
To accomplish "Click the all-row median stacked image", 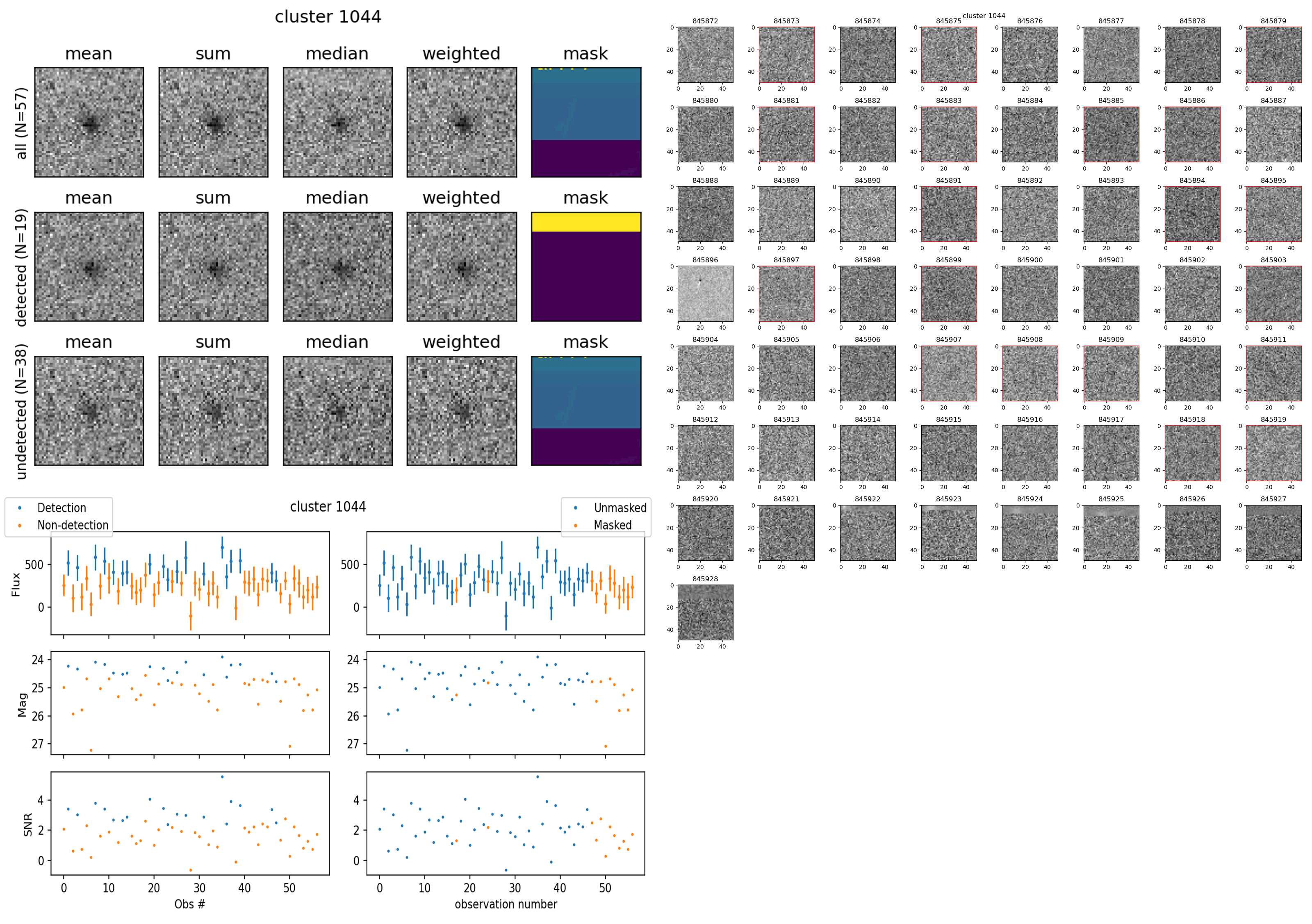I will [x=338, y=122].
